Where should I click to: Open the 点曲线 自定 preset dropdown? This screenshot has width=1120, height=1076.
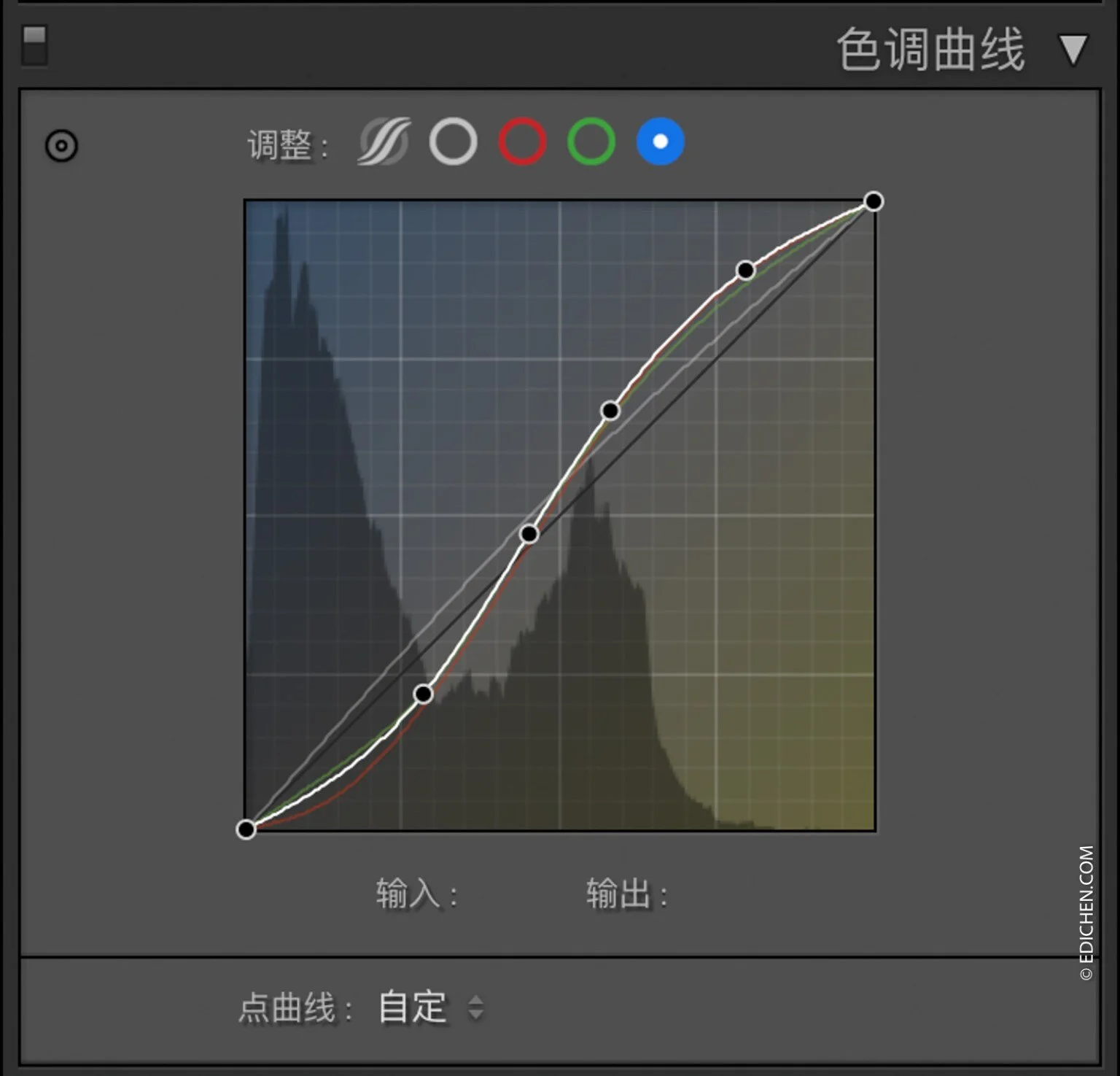(411, 1008)
